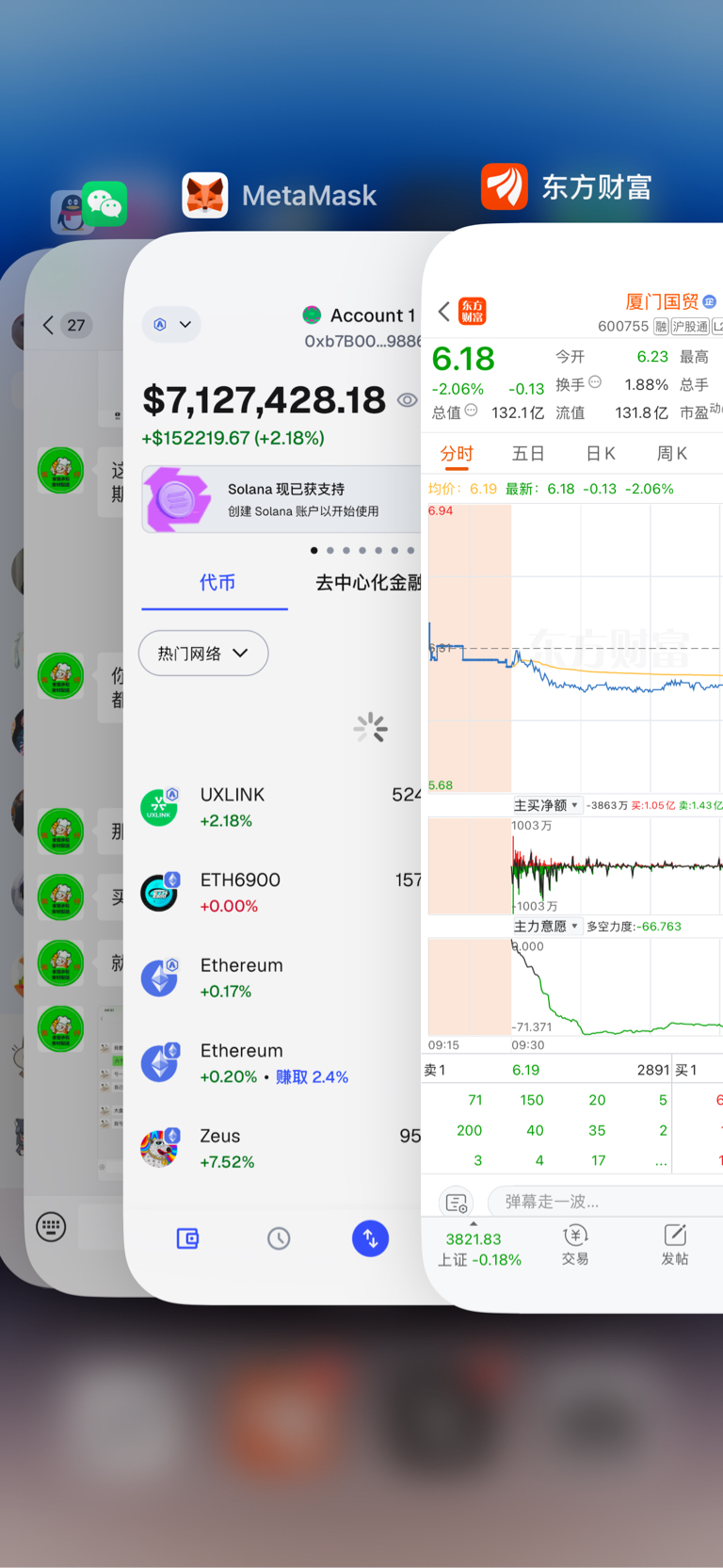The height and width of the screenshot is (1568, 723).
Task: Tap the UXLINK token logo
Action: [159, 808]
